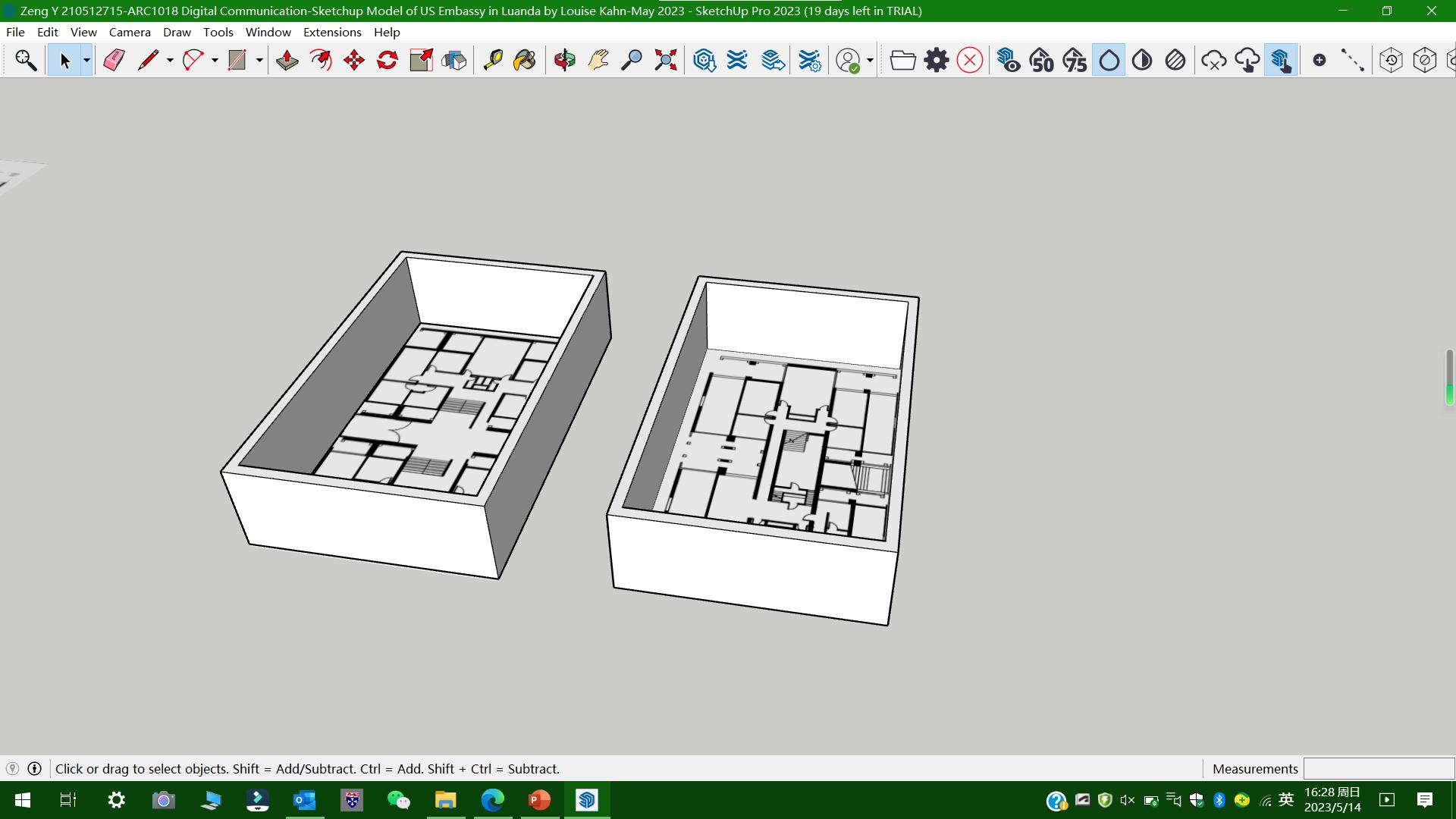The width and height of the screenshot is (1456, 819).
Task: Select the Eraser tool
Action: [114, 60]
